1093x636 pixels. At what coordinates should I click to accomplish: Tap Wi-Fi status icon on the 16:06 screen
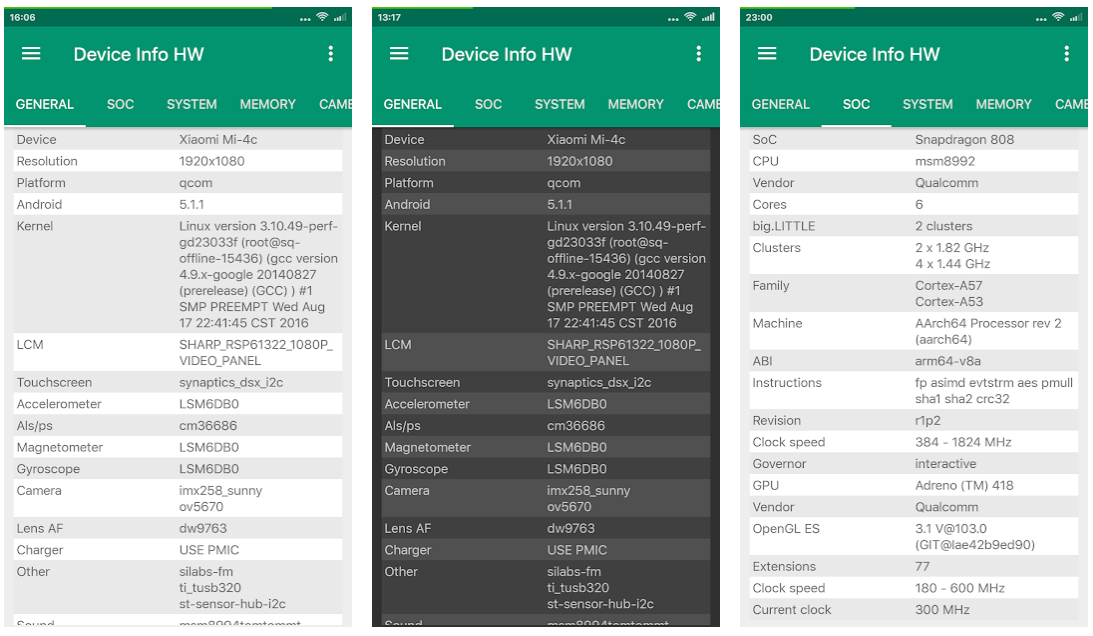pyautogui.click(x=322, y=17)
